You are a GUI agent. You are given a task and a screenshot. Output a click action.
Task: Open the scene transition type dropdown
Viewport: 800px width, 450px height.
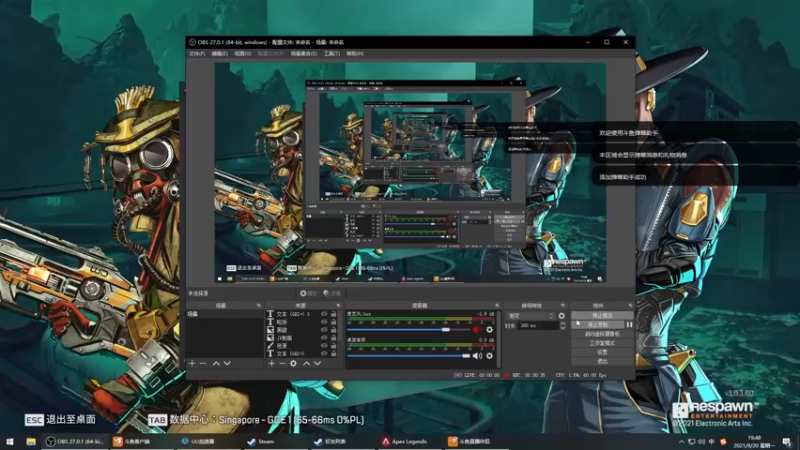pos(530,316)
